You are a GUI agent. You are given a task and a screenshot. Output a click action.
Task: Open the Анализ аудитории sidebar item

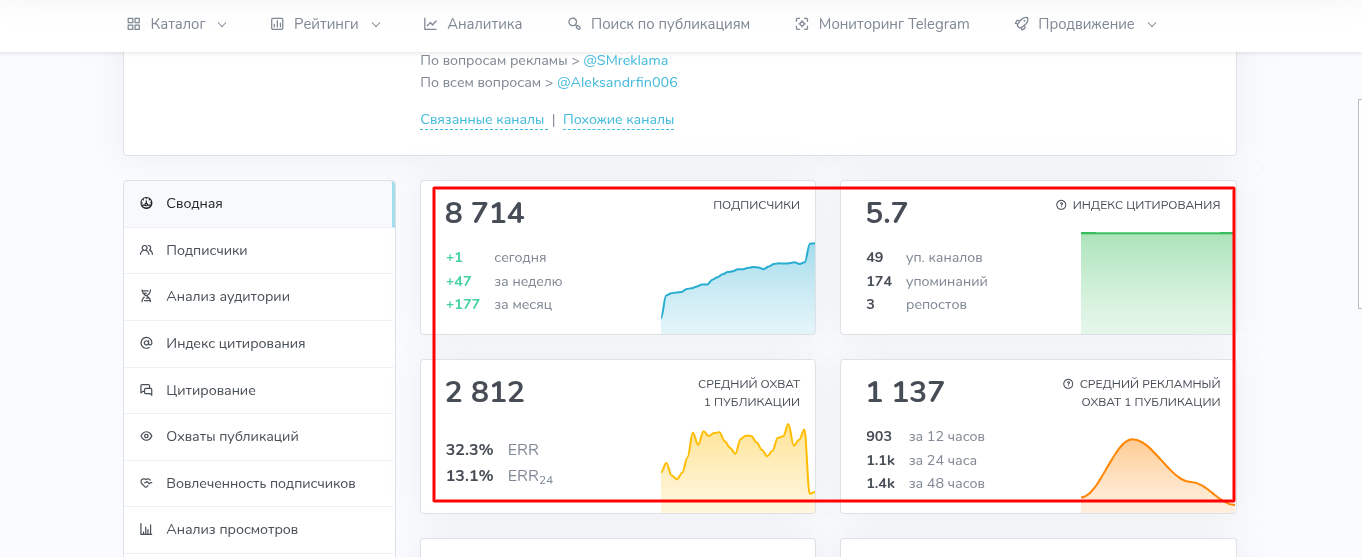[x=259, y=297]
